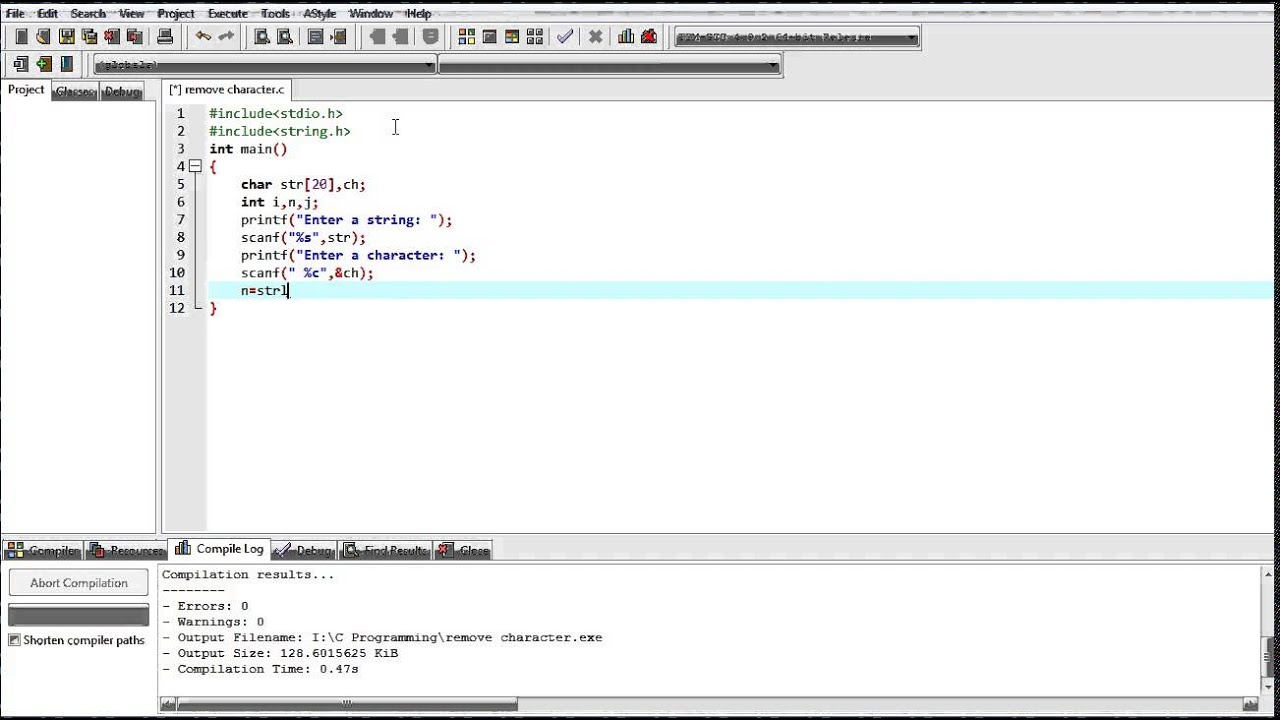Image resolution: width=1280 pixels, height=720 pixels.
Task: Toggle Shorten compiler paths checkbox
Action: (x=14, y=640)
